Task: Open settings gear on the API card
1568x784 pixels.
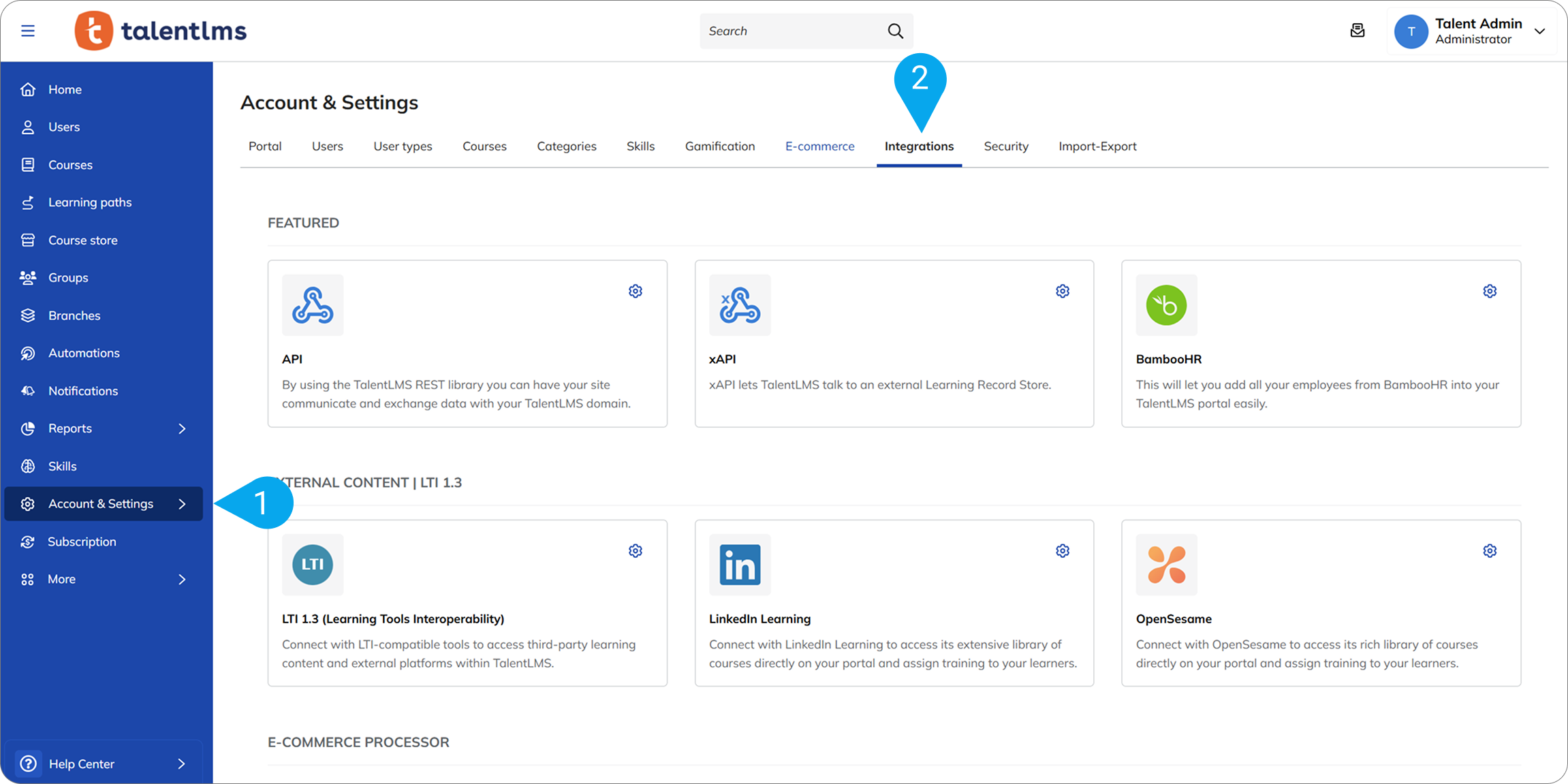Action: [635, 291]
